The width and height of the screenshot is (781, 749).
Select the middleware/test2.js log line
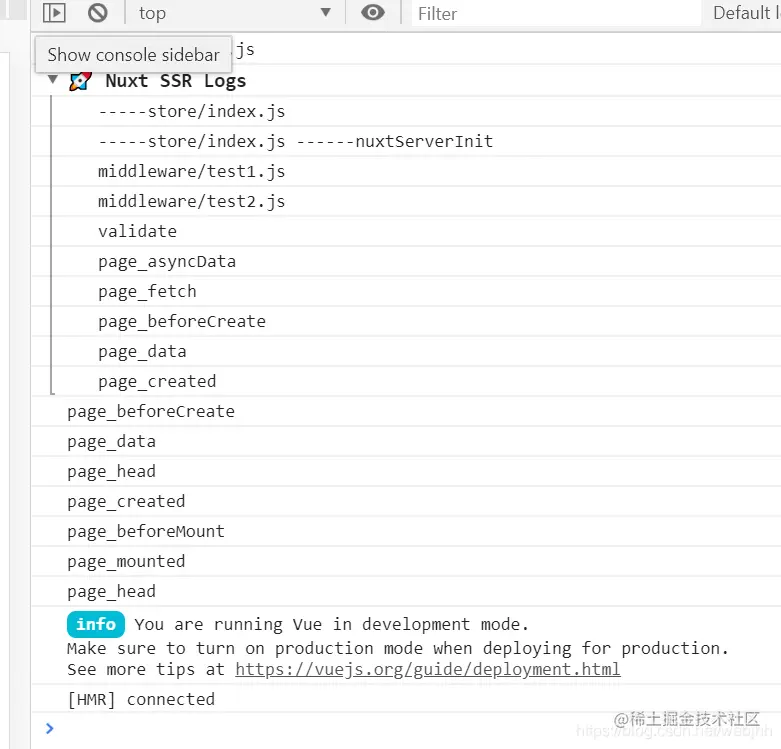(191, 201)
